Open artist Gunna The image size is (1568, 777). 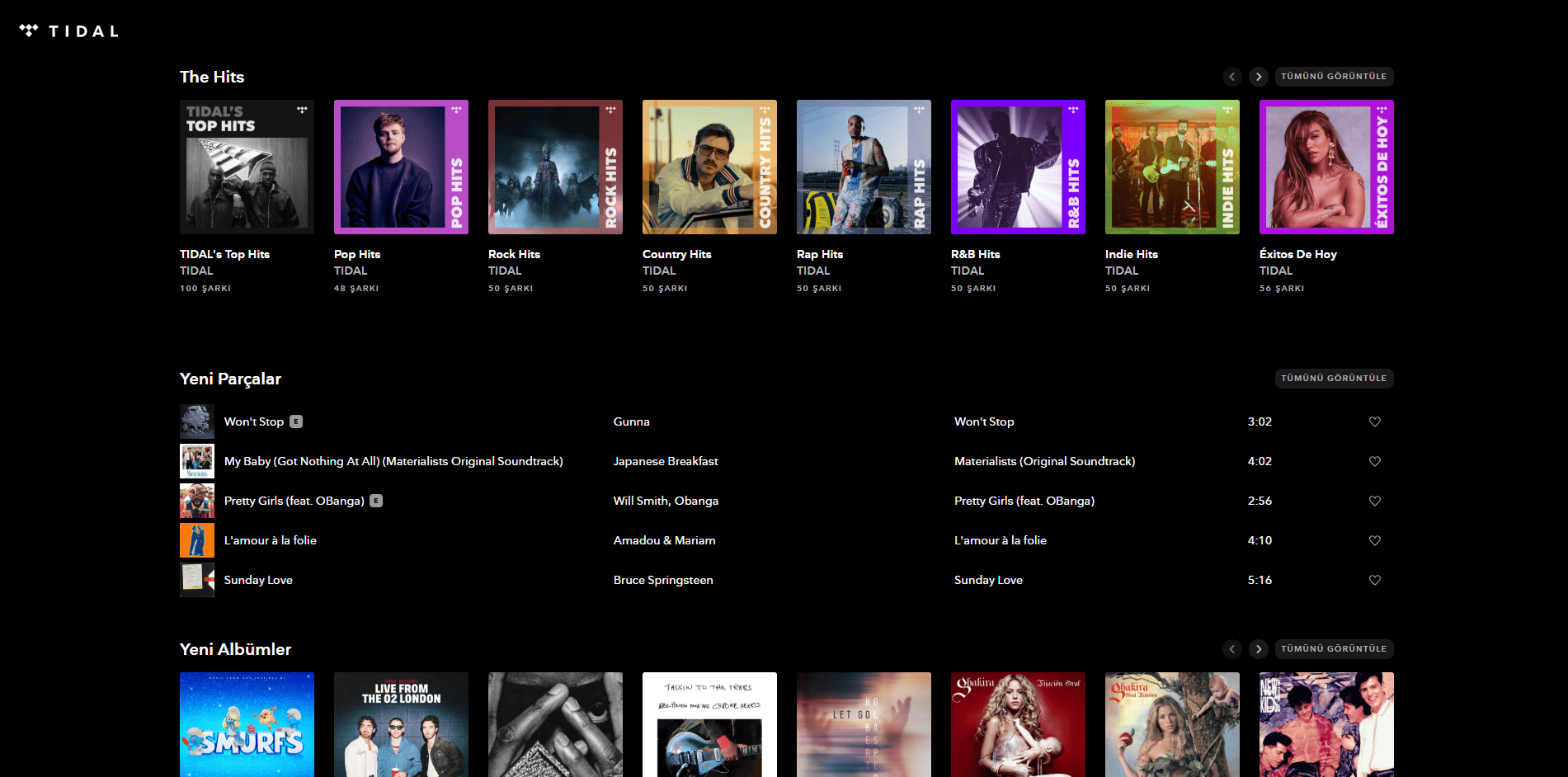click(x=632, y=421)
